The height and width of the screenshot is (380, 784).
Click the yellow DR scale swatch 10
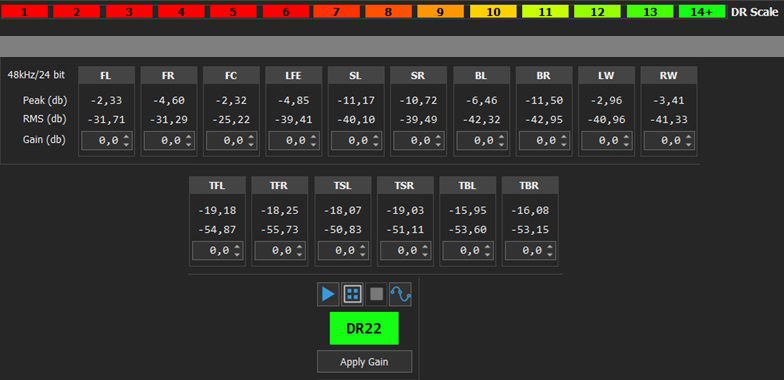[493, 12]
